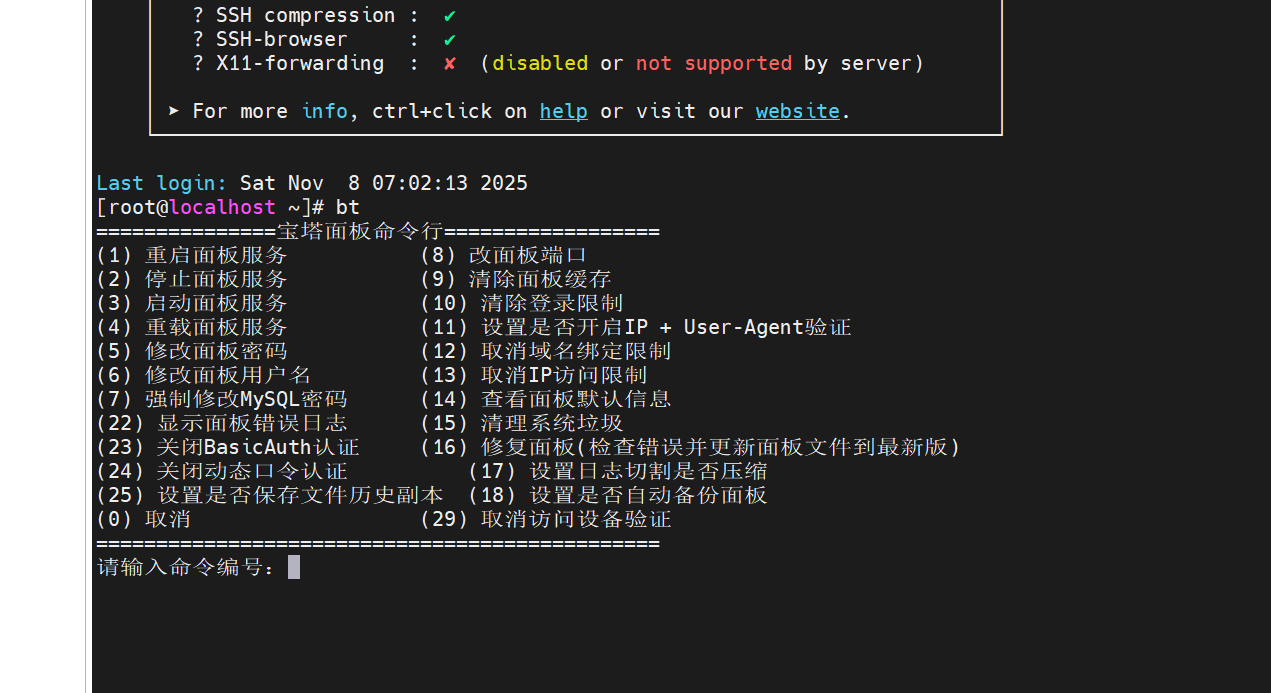Click option (5) 修改面板密码
Viewport: 1271px width, 693px height.
click(x=192, y=351)
